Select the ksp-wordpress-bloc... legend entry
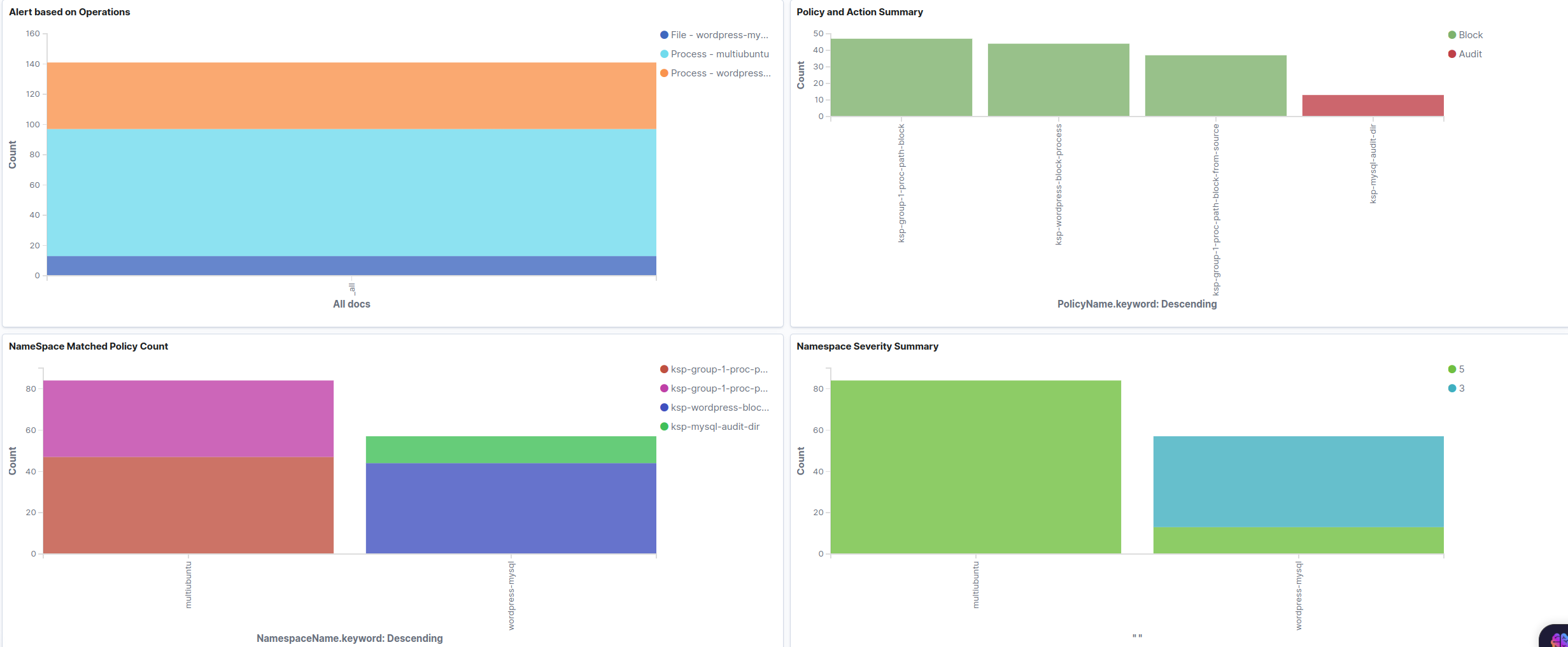Image resolution: width=1568 pixels, height=647 pixels. click(x=714, y=408)
